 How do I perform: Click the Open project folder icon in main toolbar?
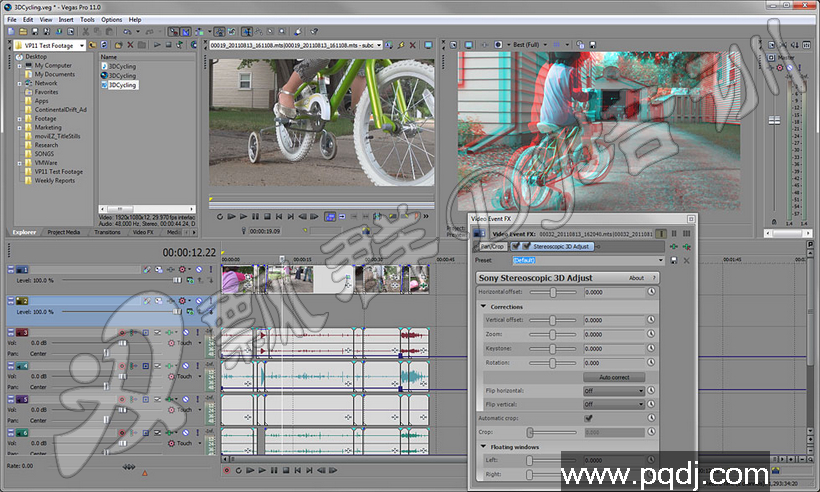pyautogui.click(x=22, y=32)
